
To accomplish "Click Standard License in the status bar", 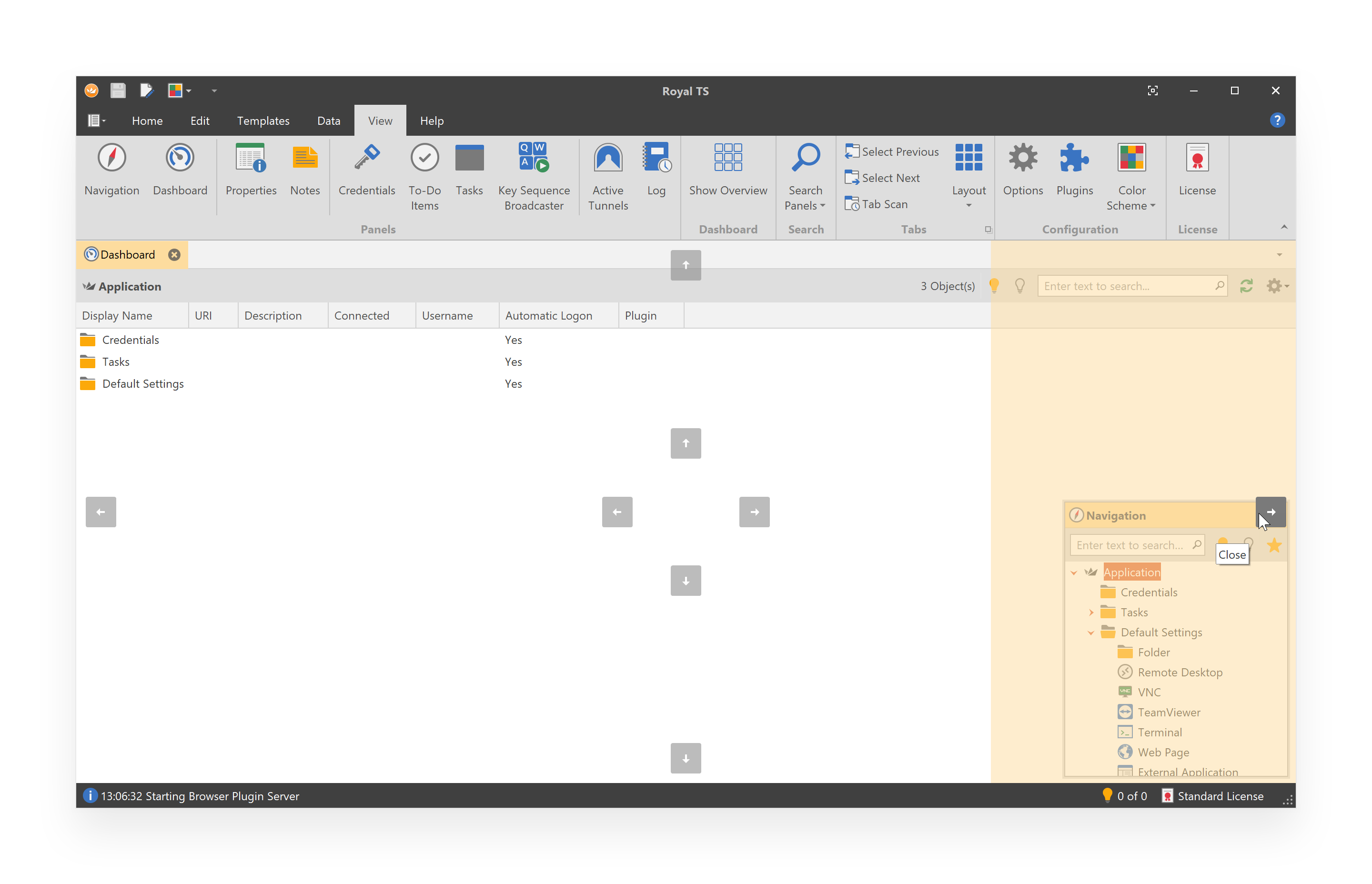I will tap(1212, 796).
